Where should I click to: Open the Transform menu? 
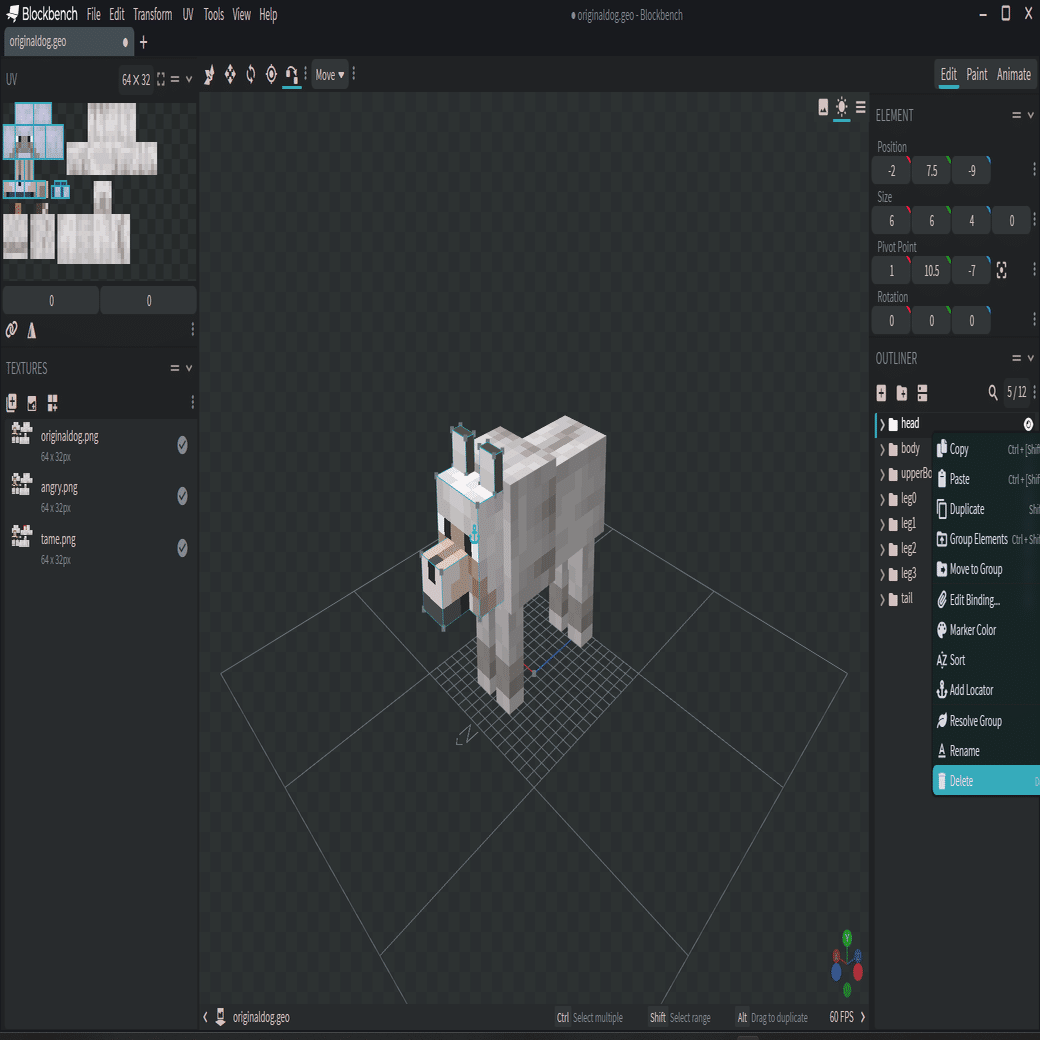[153, 14]
